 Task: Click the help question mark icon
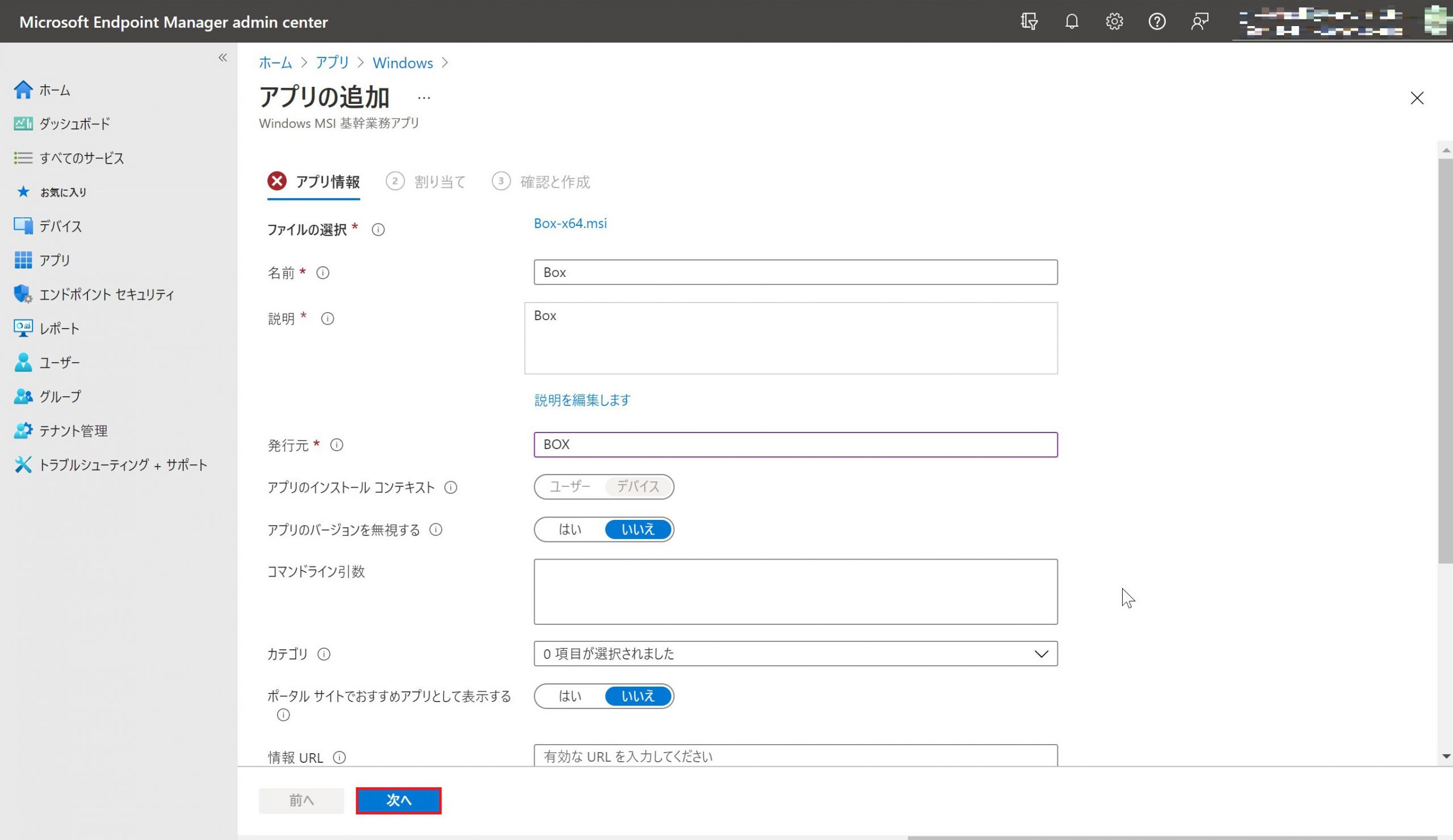coord(1157,22)
